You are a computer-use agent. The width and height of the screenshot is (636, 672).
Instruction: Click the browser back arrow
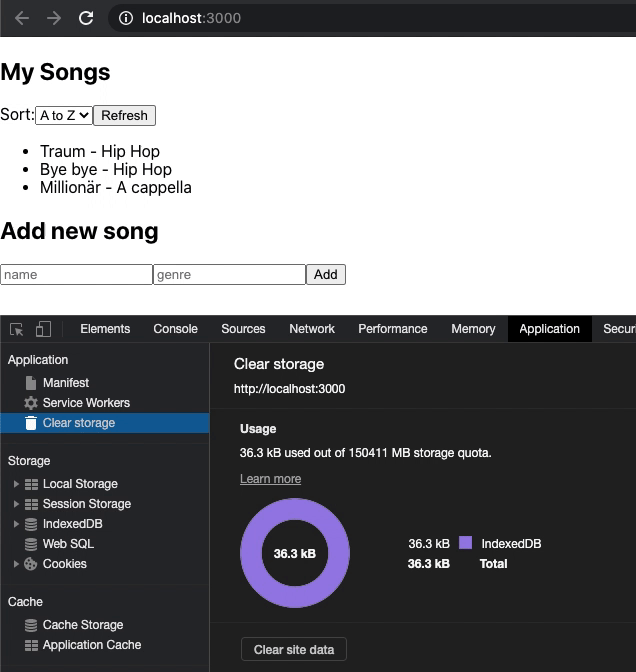pyautogui.click(x=22, y=18)
